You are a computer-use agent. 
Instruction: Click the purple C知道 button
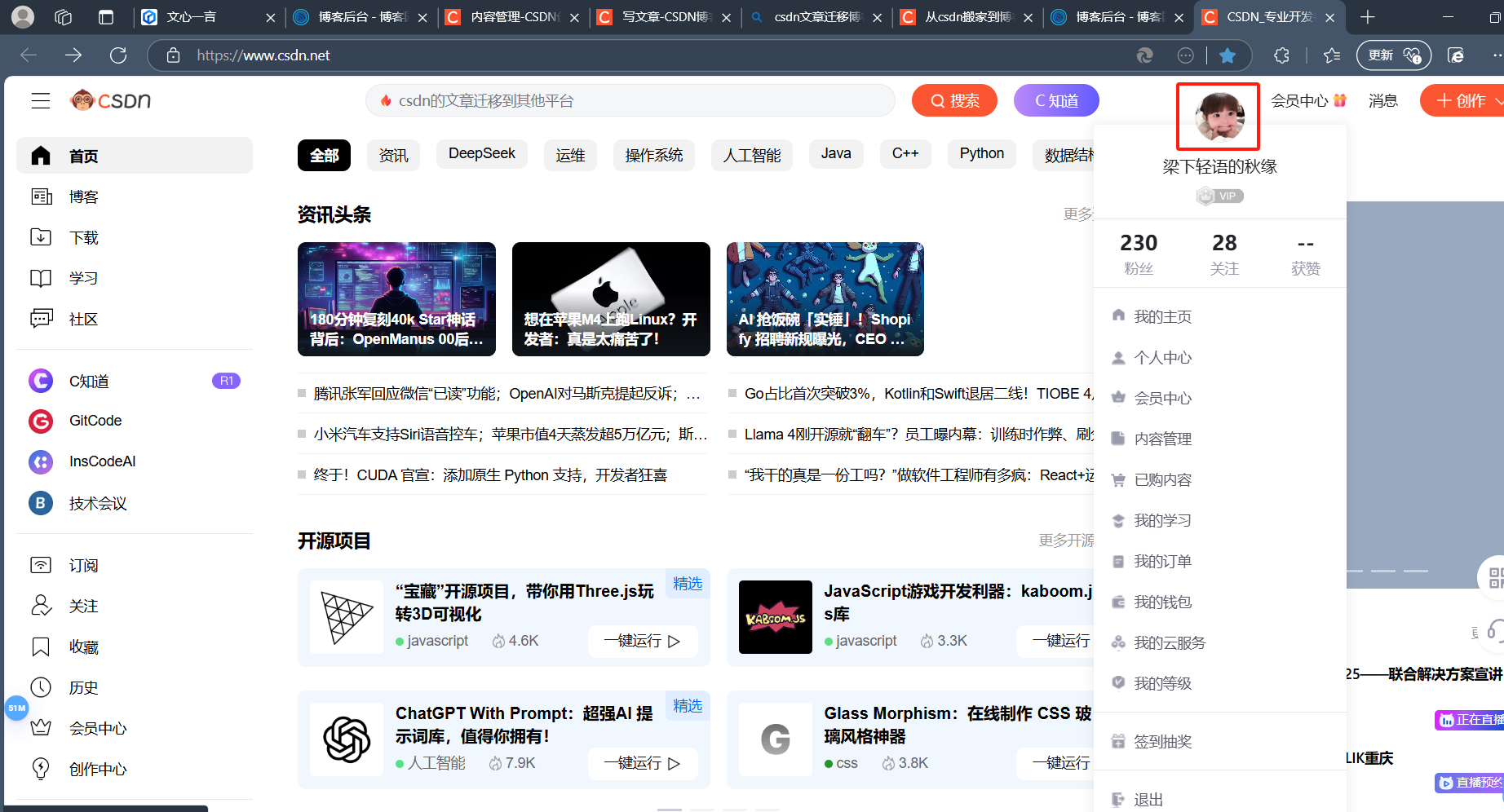click(x=1056, y=100)
